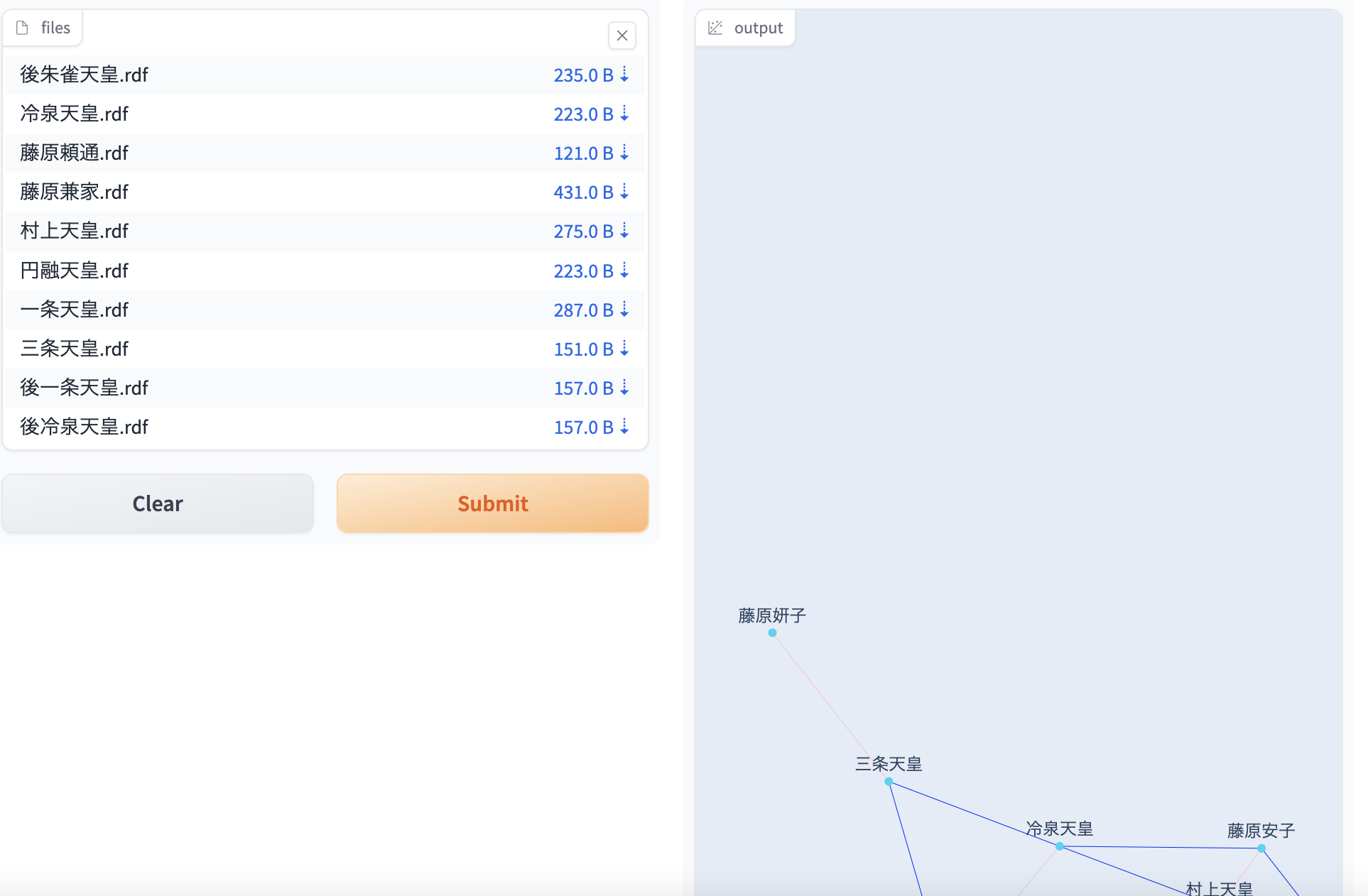Select the 三条天皇 graph node
The height and width of the screenshot is (896, 1368).
[x=889, y=781]
